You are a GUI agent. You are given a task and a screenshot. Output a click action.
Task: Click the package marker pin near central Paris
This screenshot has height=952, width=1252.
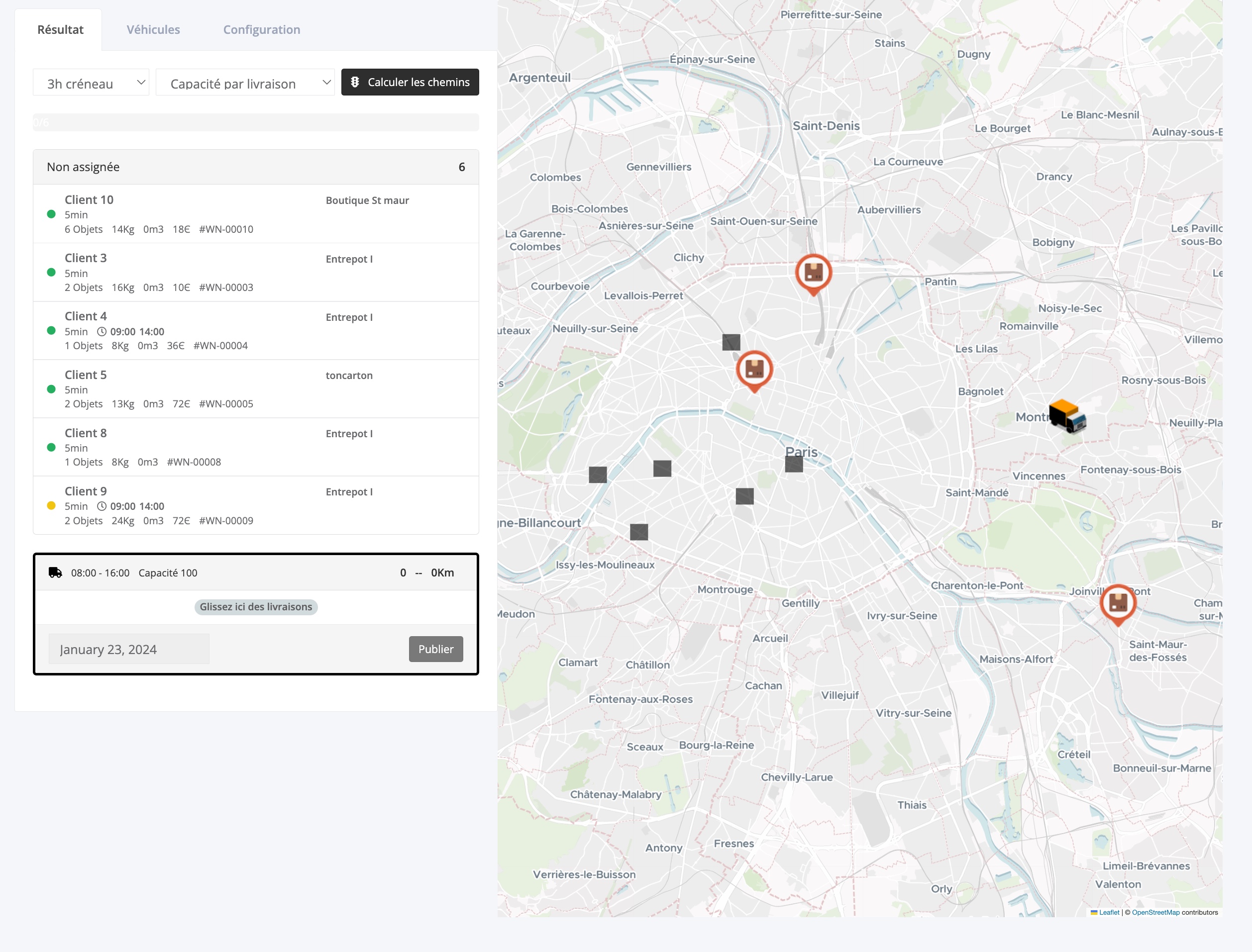(754, 370)
